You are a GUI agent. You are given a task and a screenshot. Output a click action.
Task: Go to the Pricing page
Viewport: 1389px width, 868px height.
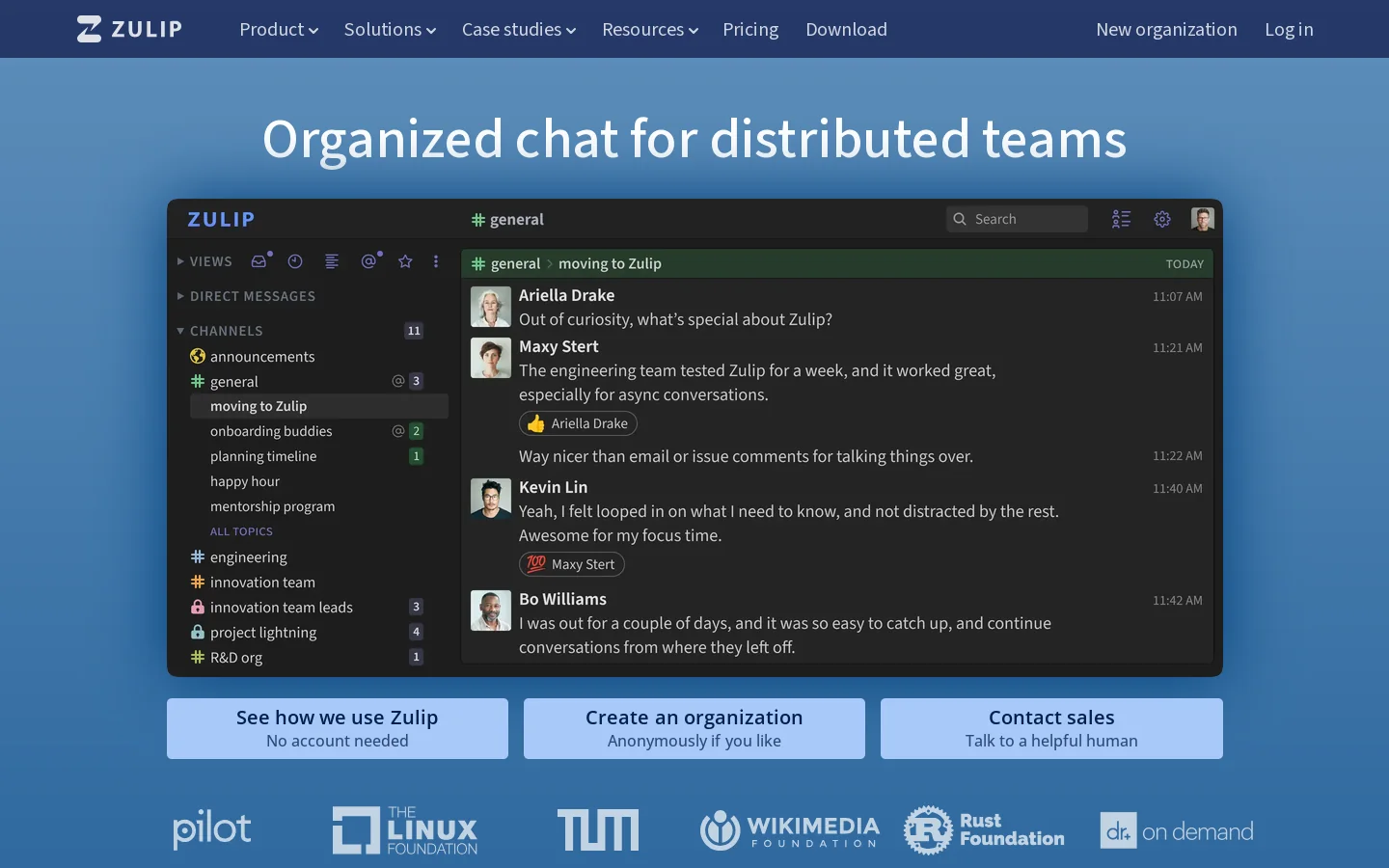click(x=750, y=30)
